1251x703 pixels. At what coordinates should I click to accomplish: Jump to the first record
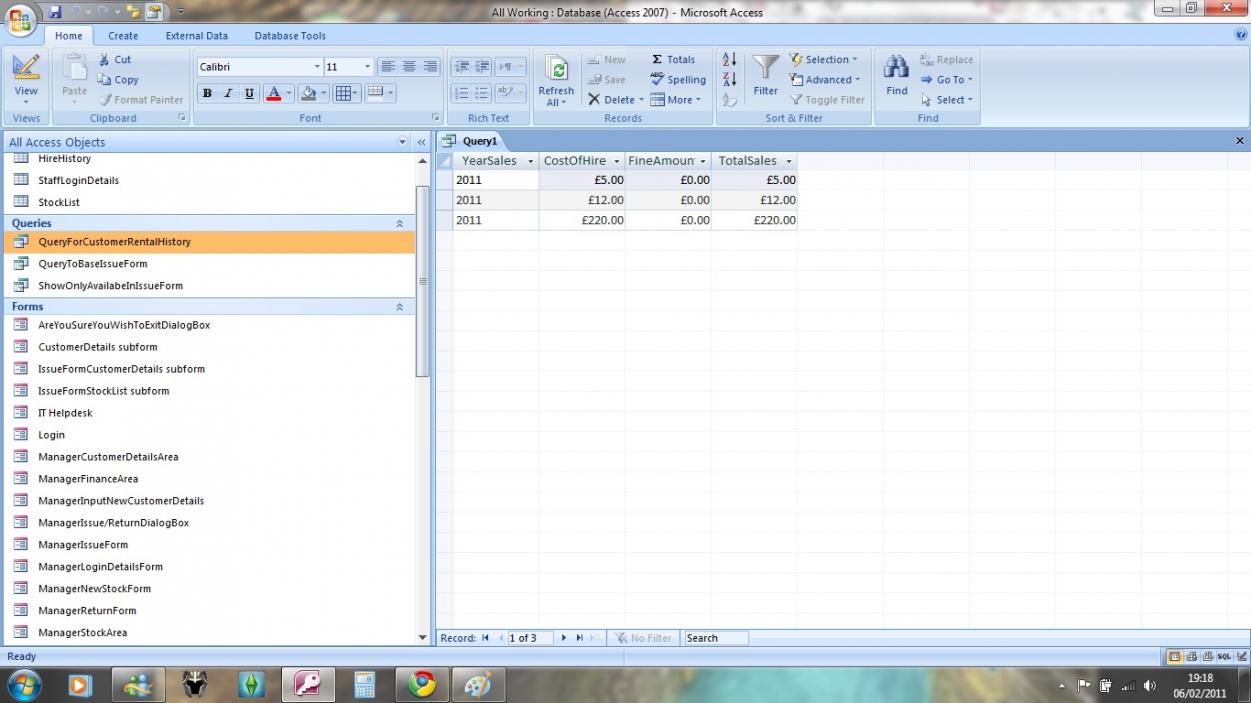(486, 638)
